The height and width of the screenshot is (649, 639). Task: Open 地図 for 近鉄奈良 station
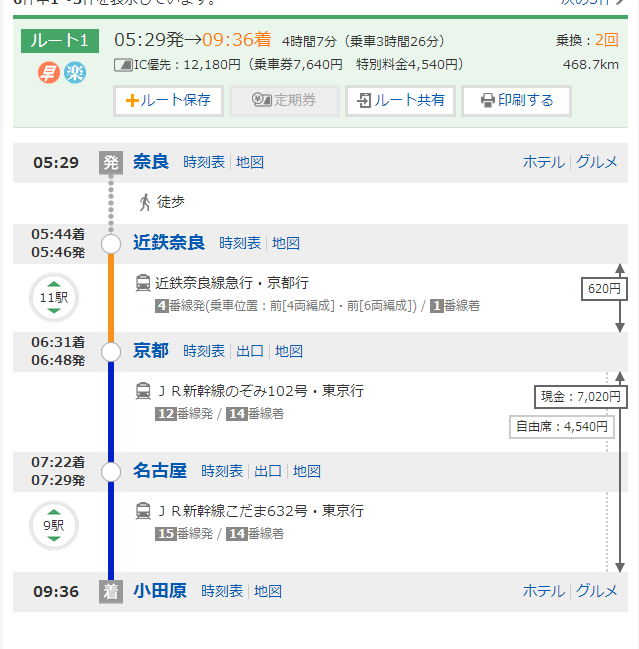[x=286, y=243]
